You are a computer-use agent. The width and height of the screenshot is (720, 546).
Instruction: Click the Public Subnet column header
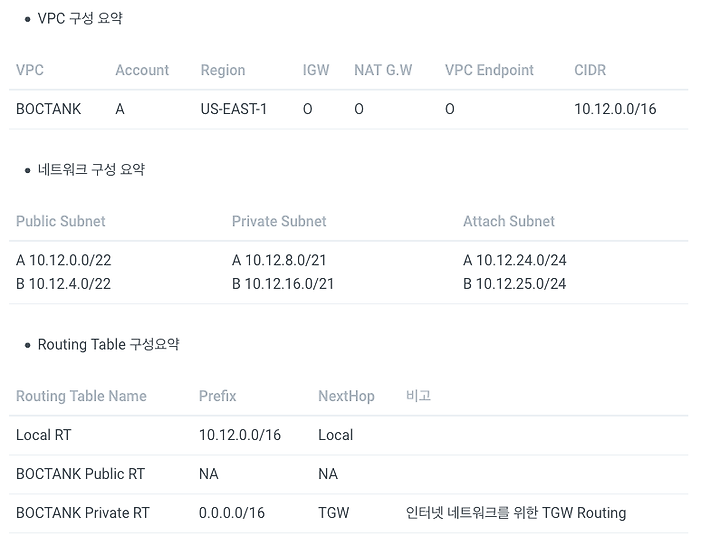click(61, 221)
